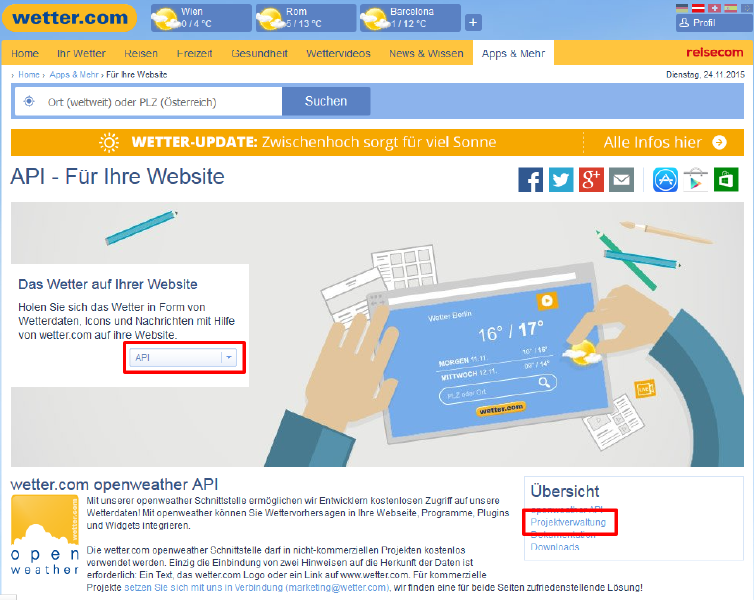Open the reisecom partner link
Viewport: 754px width, 600px height.
point(715,52)
